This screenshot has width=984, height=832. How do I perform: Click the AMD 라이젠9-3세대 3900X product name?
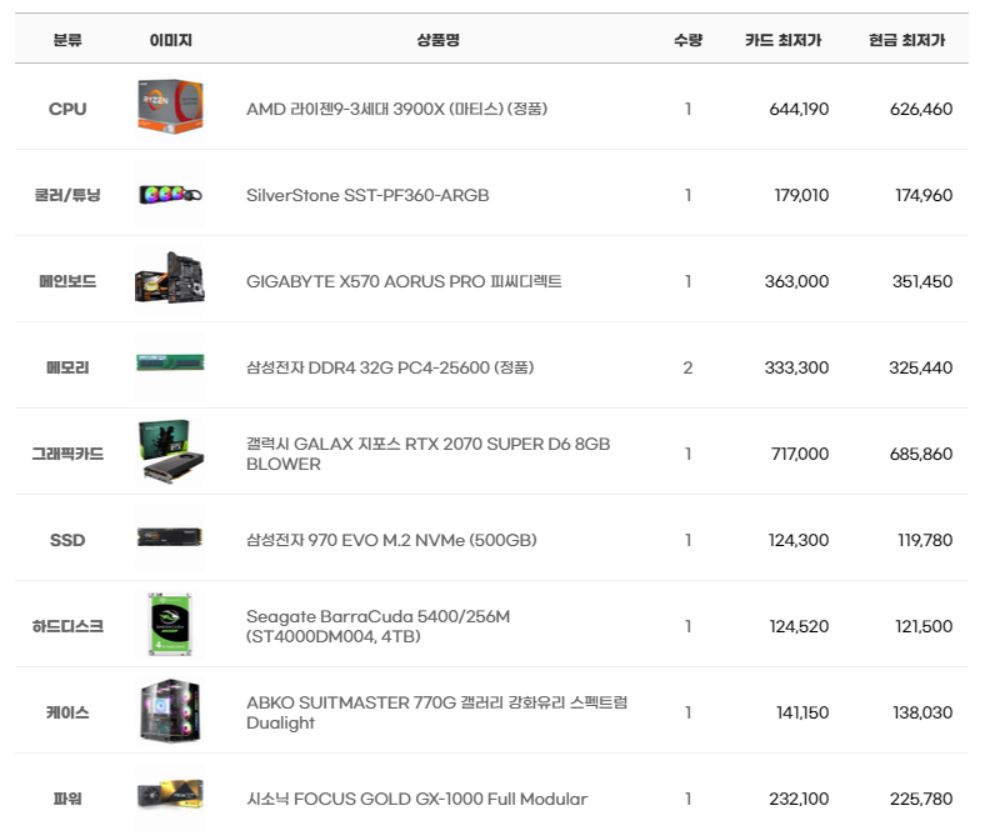[x=397, y=109]
